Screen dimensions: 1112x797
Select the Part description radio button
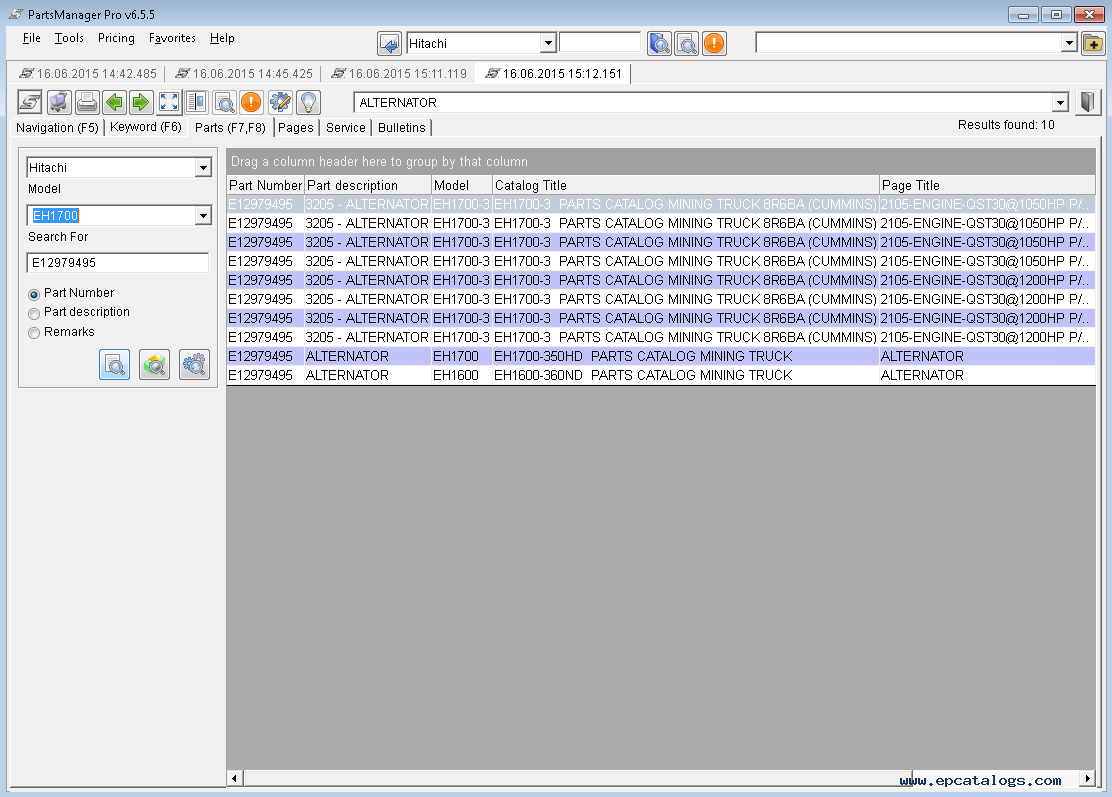(x=35, y=313)
